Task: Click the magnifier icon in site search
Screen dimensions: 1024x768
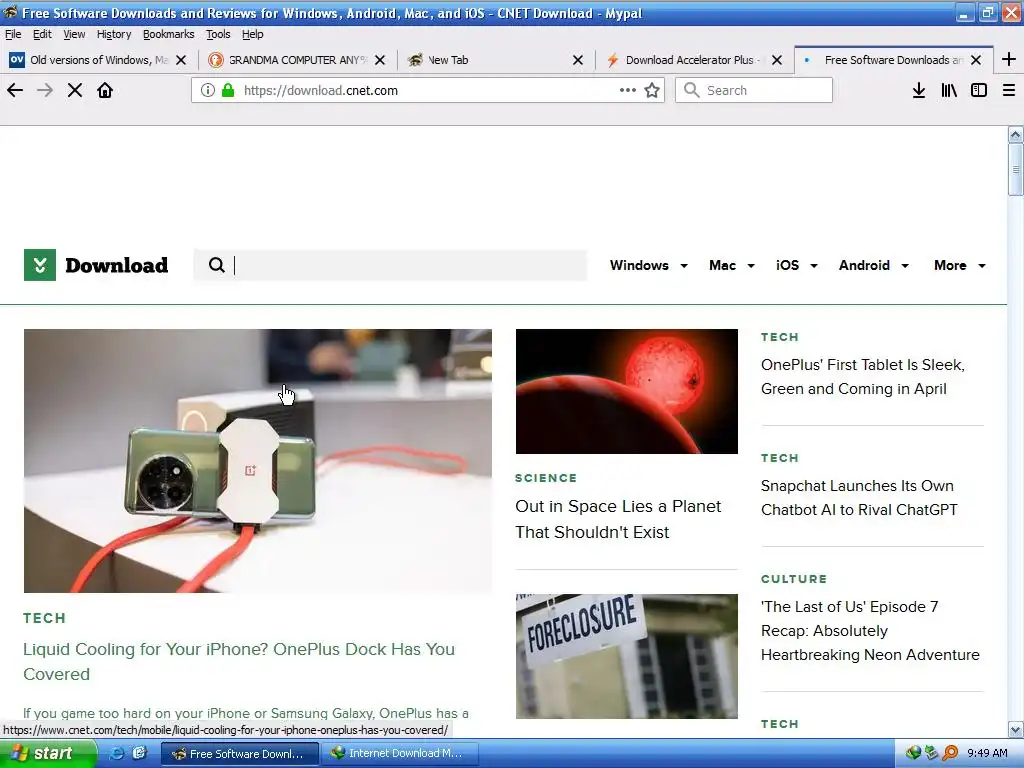Action: tap(217, 265)
